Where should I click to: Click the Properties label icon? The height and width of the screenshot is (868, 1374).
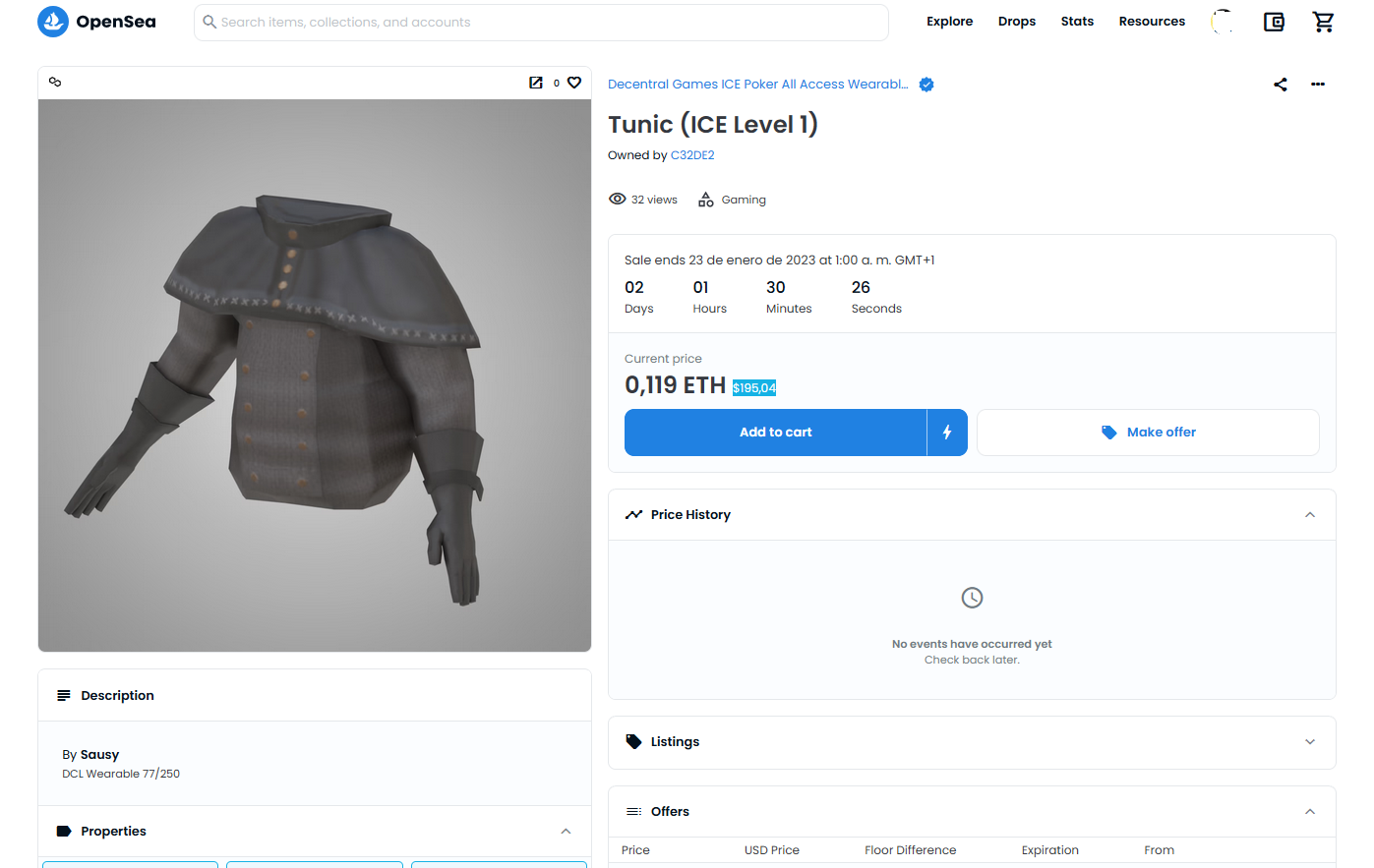pos(64,832)
